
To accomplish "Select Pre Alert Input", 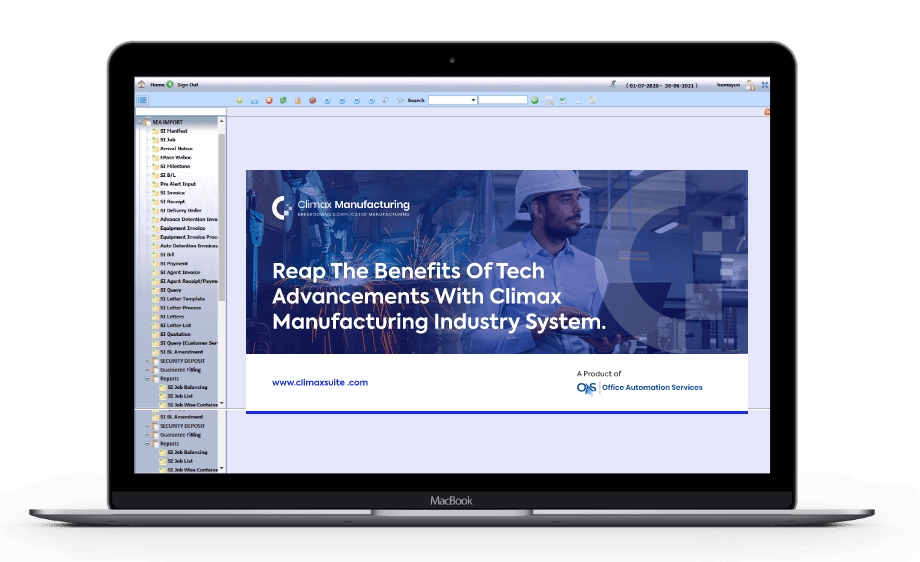I will (178, 184).
